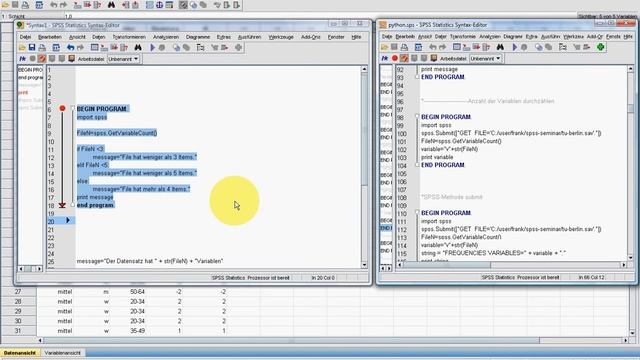Run selection with Syntax1 blue play icon
This screenshot has width=640, height=360.
pos(152,48)
